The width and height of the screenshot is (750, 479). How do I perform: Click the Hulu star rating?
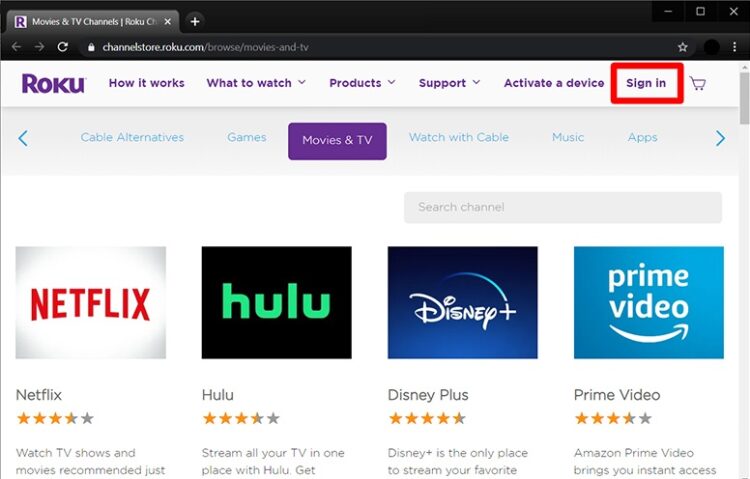point(241,419)
